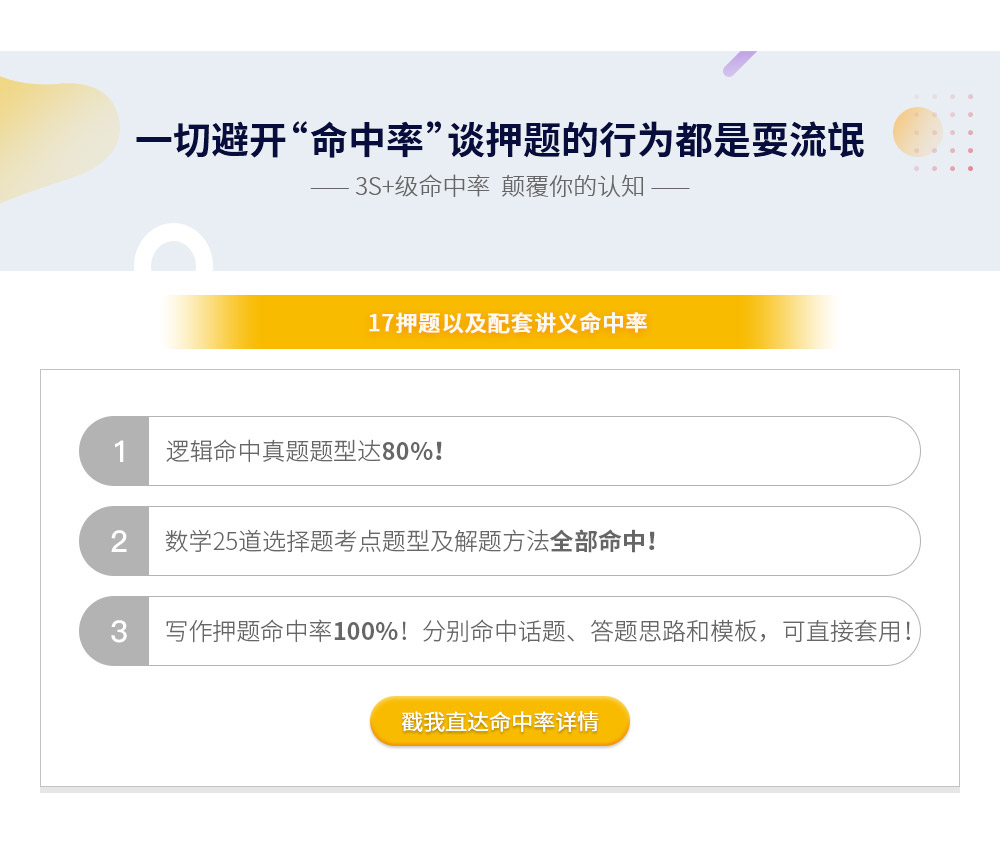Image resolution: width=1000 pixels, height=843 pixels.
Task: Click the gray number 2 badge
Action: coord(118,541)
